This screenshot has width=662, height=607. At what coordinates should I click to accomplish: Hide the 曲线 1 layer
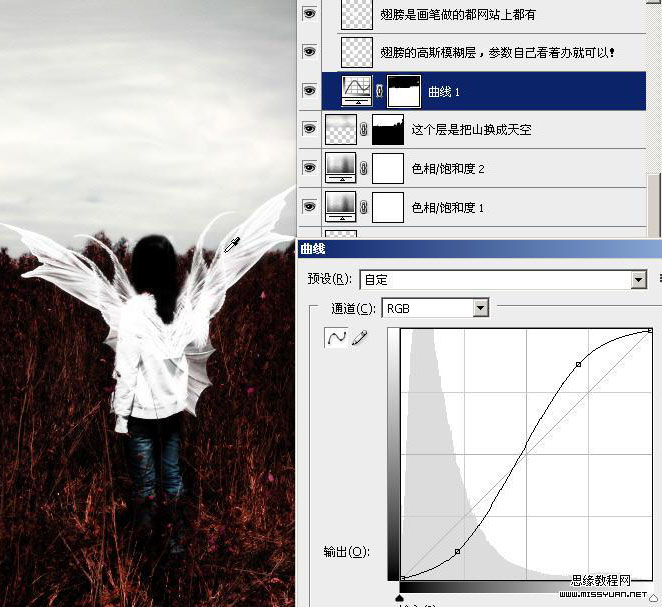tap(309, 90)
